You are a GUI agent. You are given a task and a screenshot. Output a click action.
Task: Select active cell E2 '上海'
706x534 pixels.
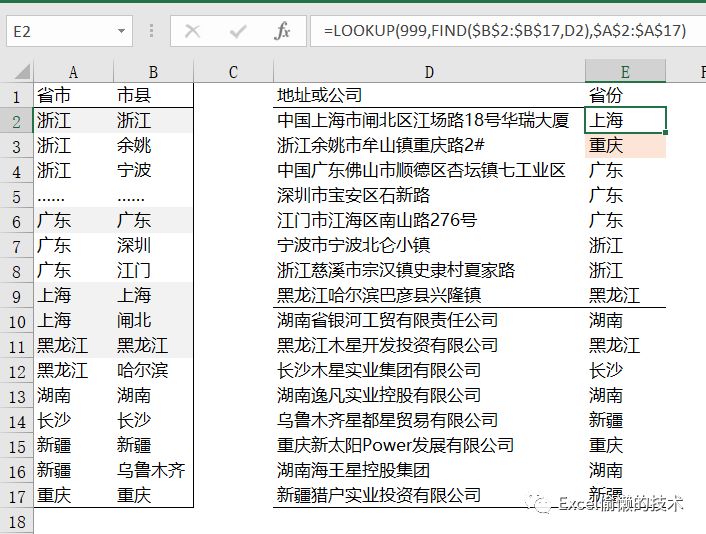pyautogui.click(x=625, y=120)
